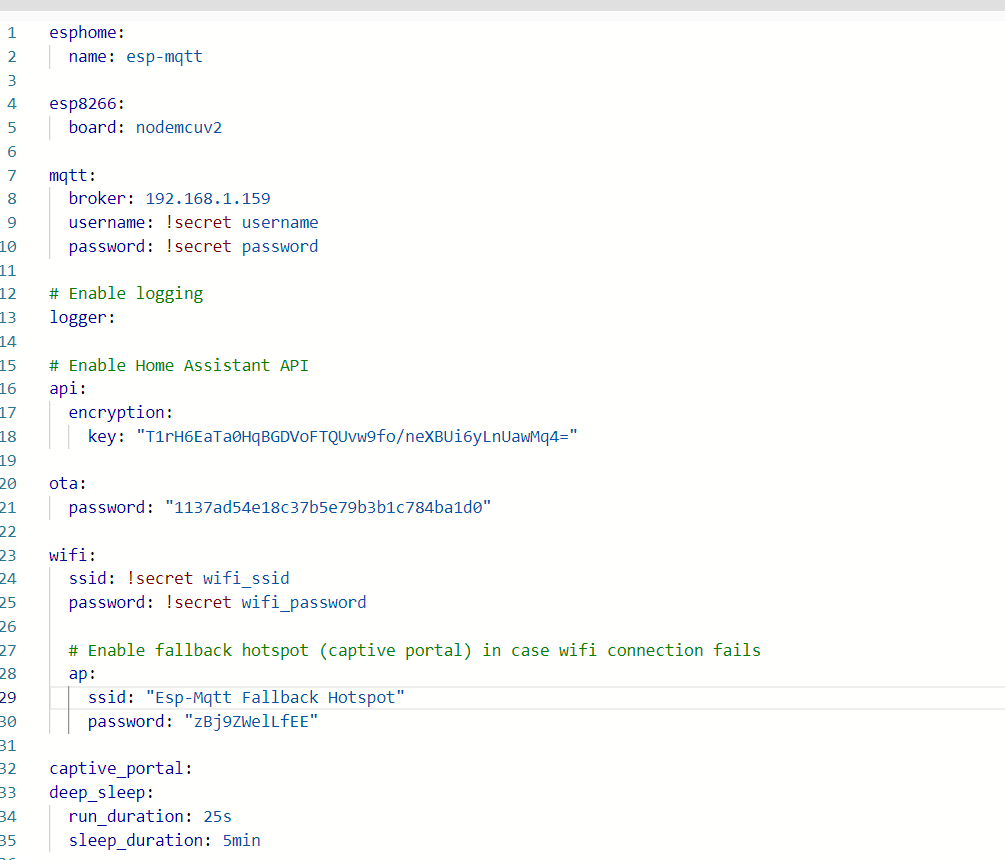The height and width of the screenshot is (860, 1005).
Task: Click the 'run_duration:' key
Action: 130,816
